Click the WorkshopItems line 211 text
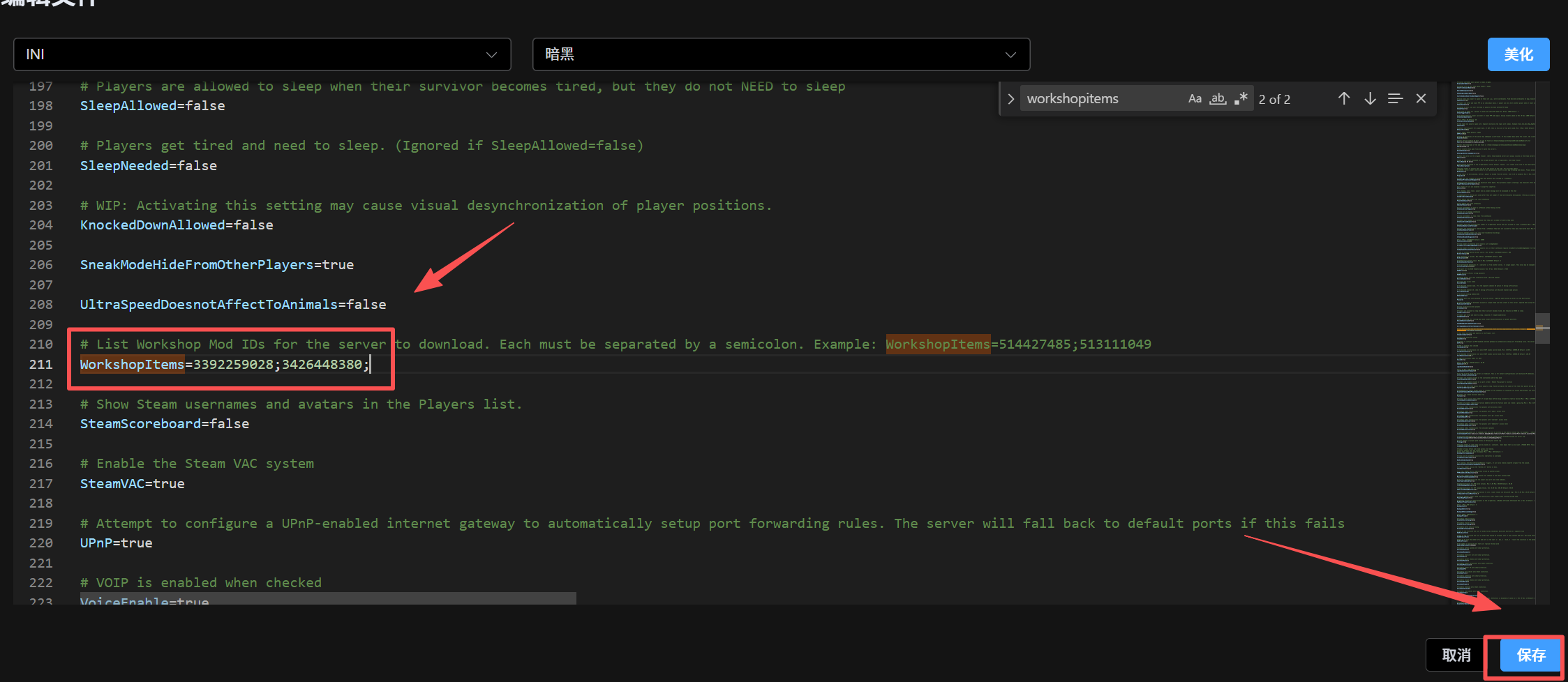Screen dimensions: 1568x682 tap(225, 365)
